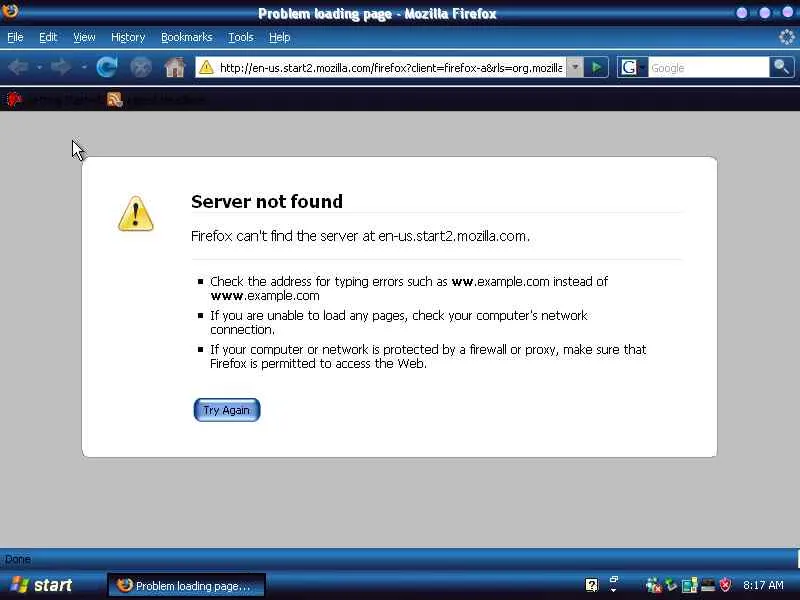Open the History menu
800x600 pixels.
[x=128, y=37]
